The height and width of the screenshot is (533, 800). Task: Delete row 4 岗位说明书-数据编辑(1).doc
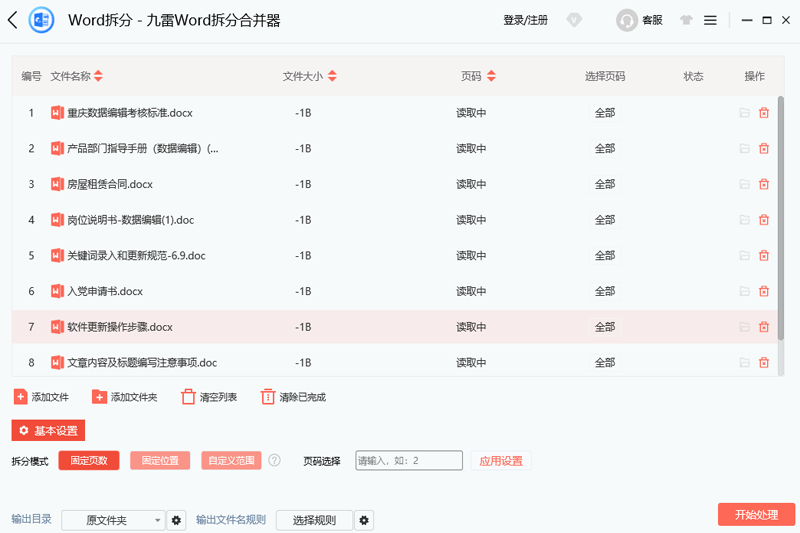(x=764, y=220)
